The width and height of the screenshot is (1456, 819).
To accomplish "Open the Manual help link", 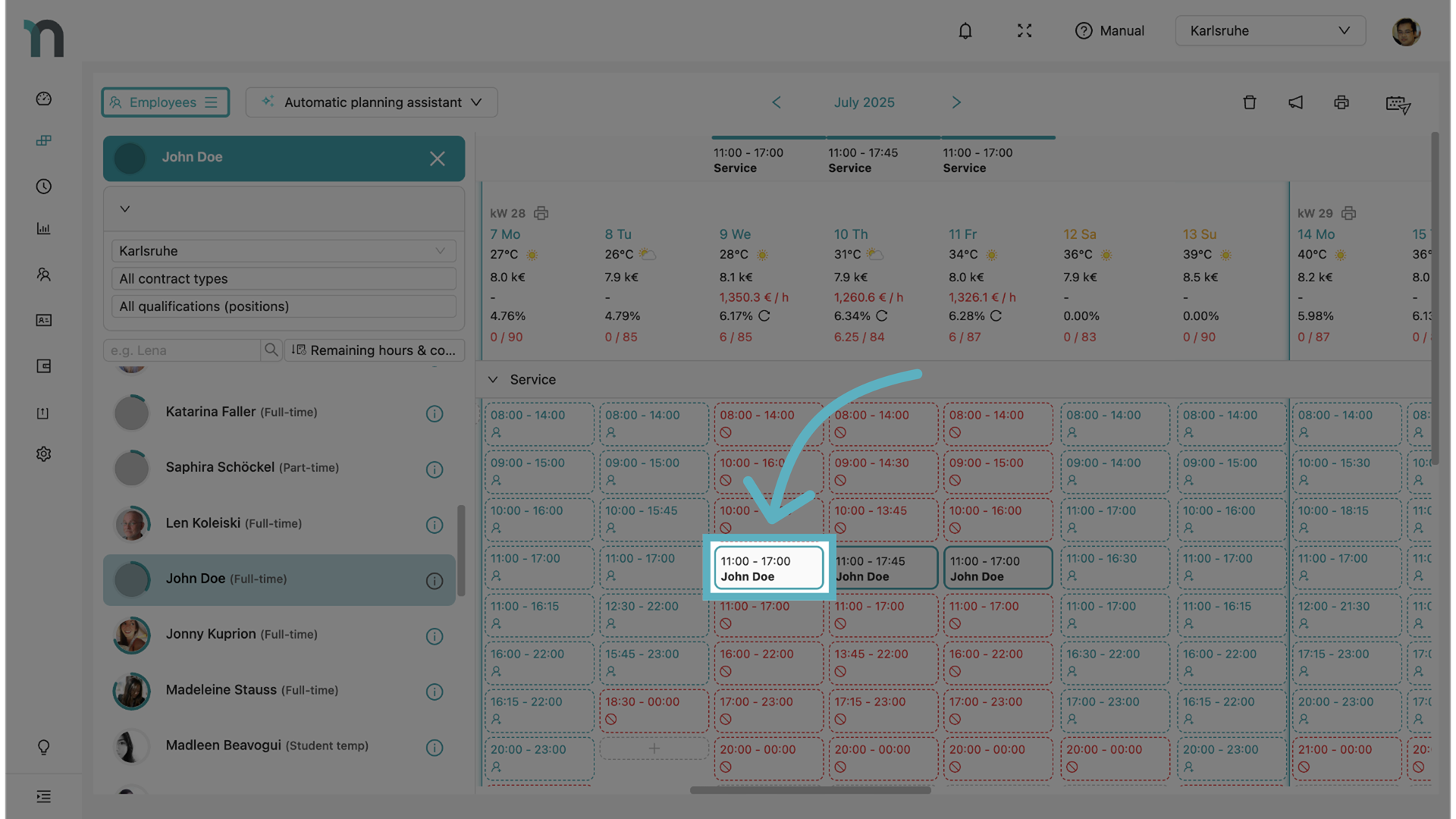I will coord(1109,31).
